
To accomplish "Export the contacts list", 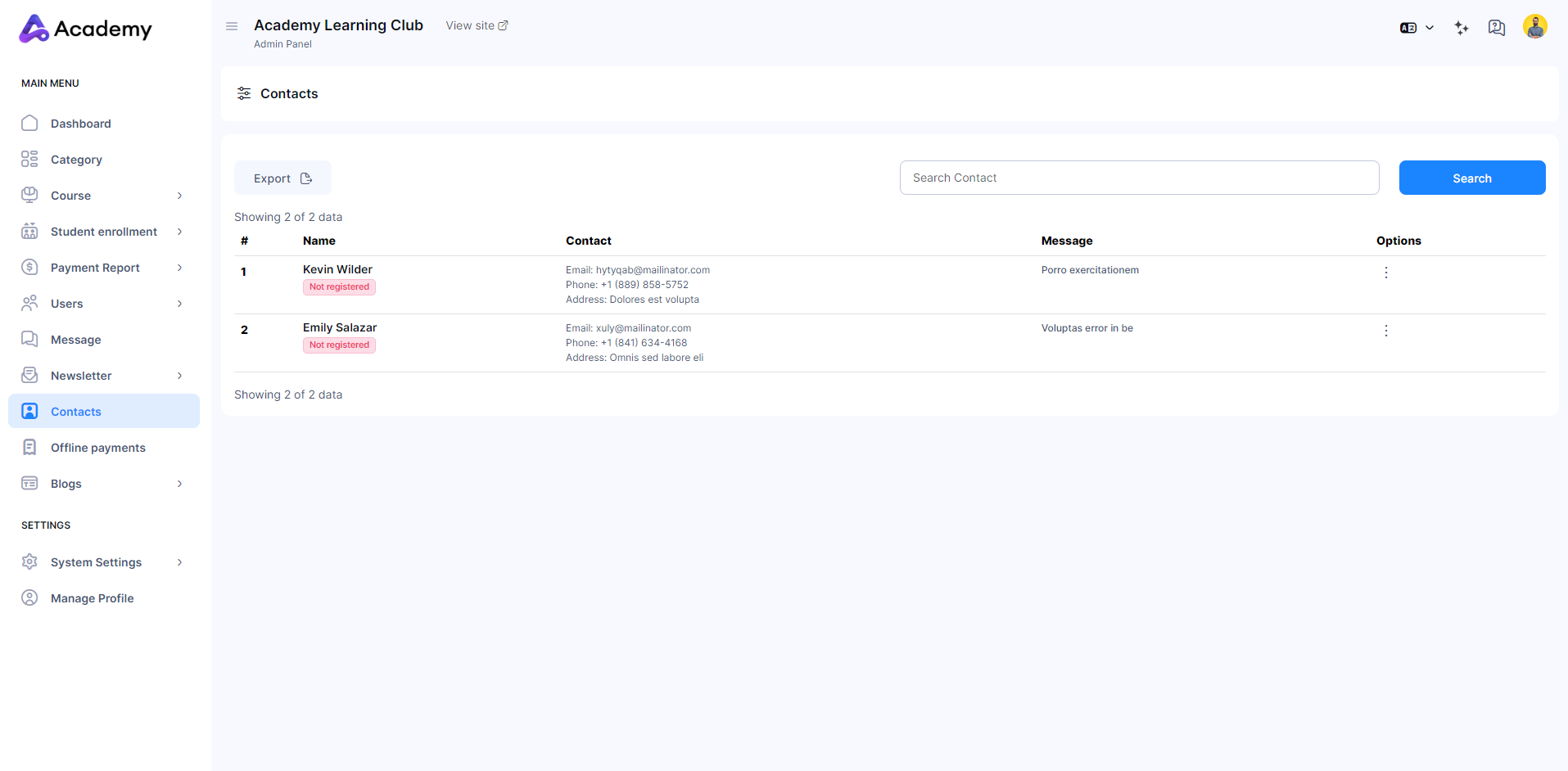I will click(x=282, y=178).
